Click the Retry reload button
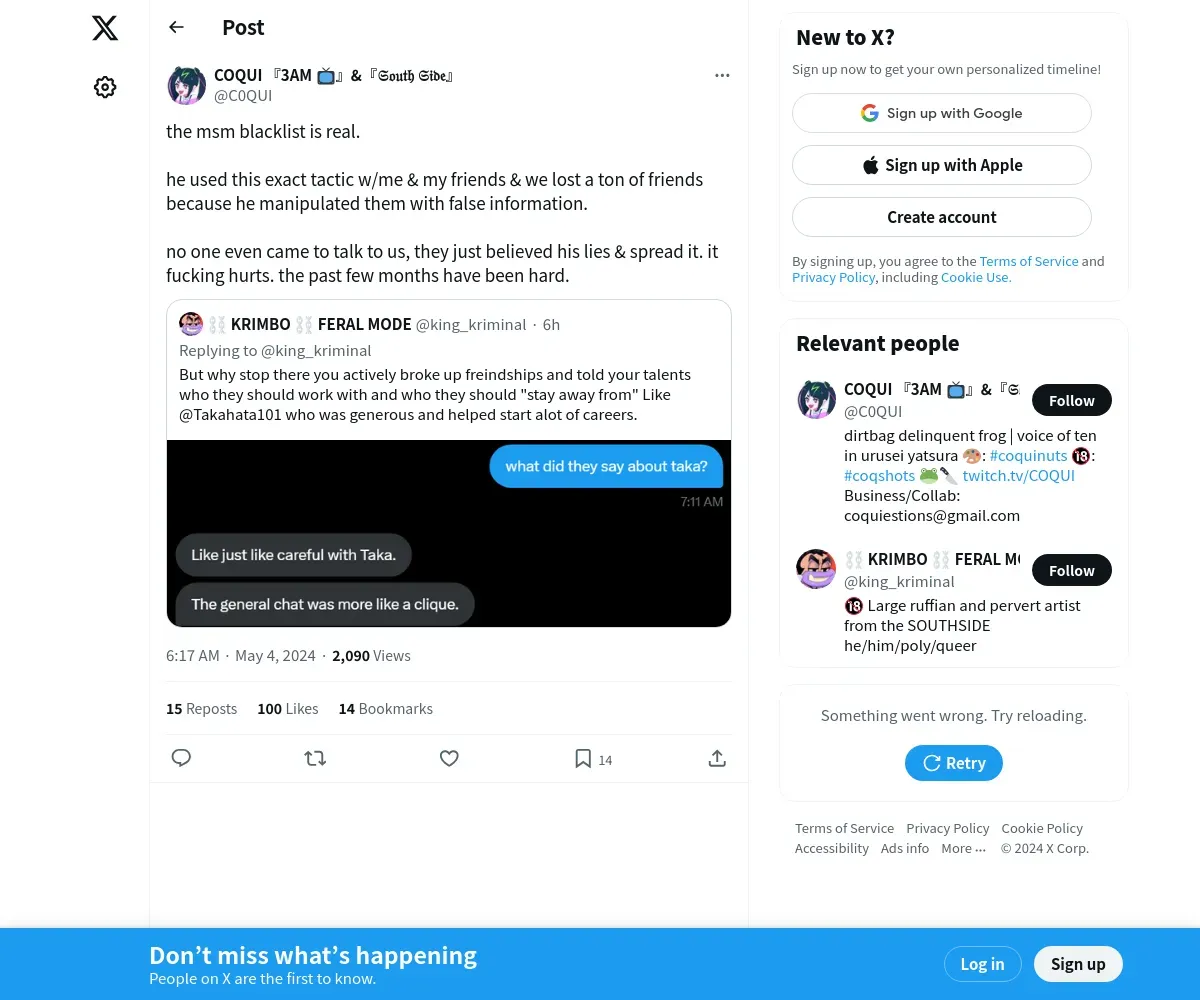1200x1000 pixels. click(x=954, y=763)
